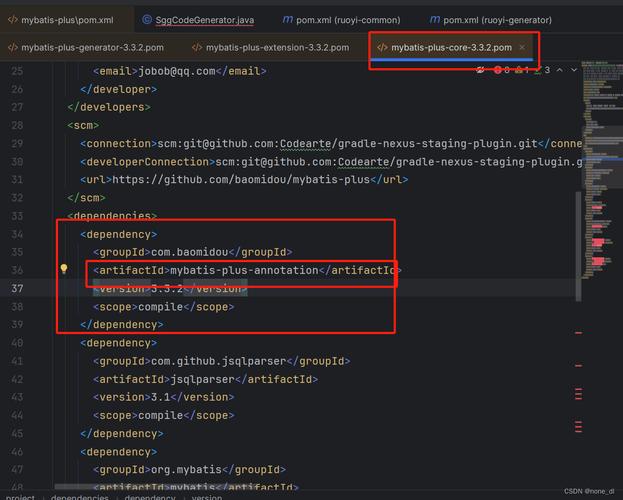The image size is (623, 500).
Task: Open pom.xml (ruoyi-common) tab
Action: click(x=341, y=20)
